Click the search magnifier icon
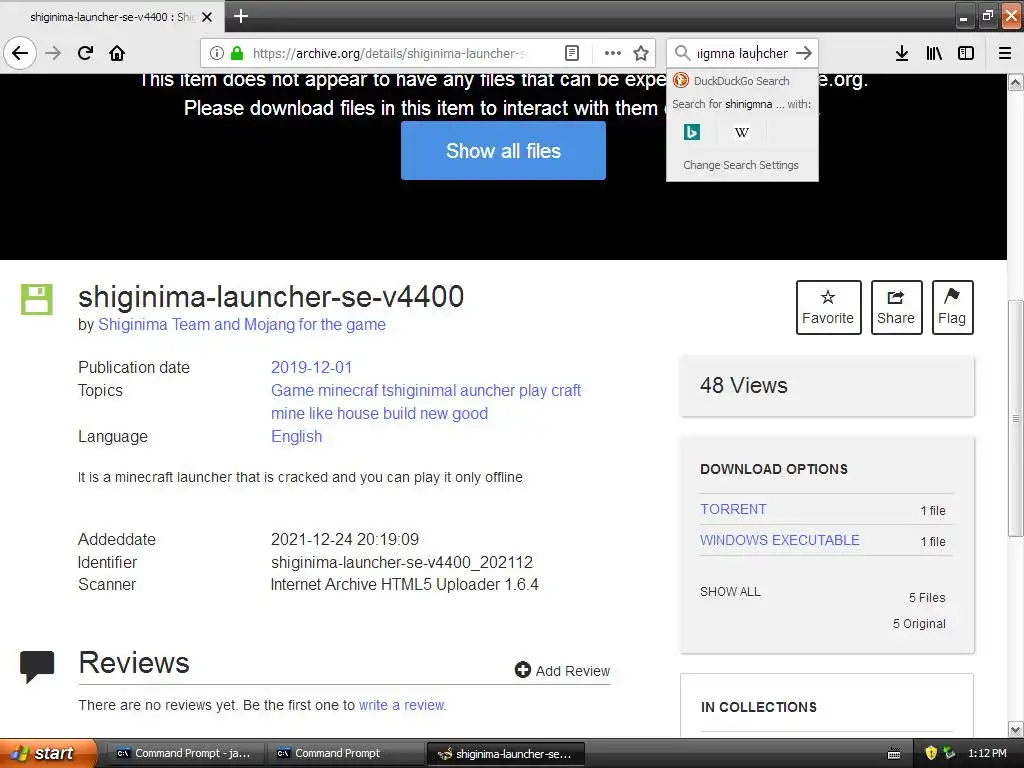The width and height of the screenshot is (1024, 768). click(682, 53)
